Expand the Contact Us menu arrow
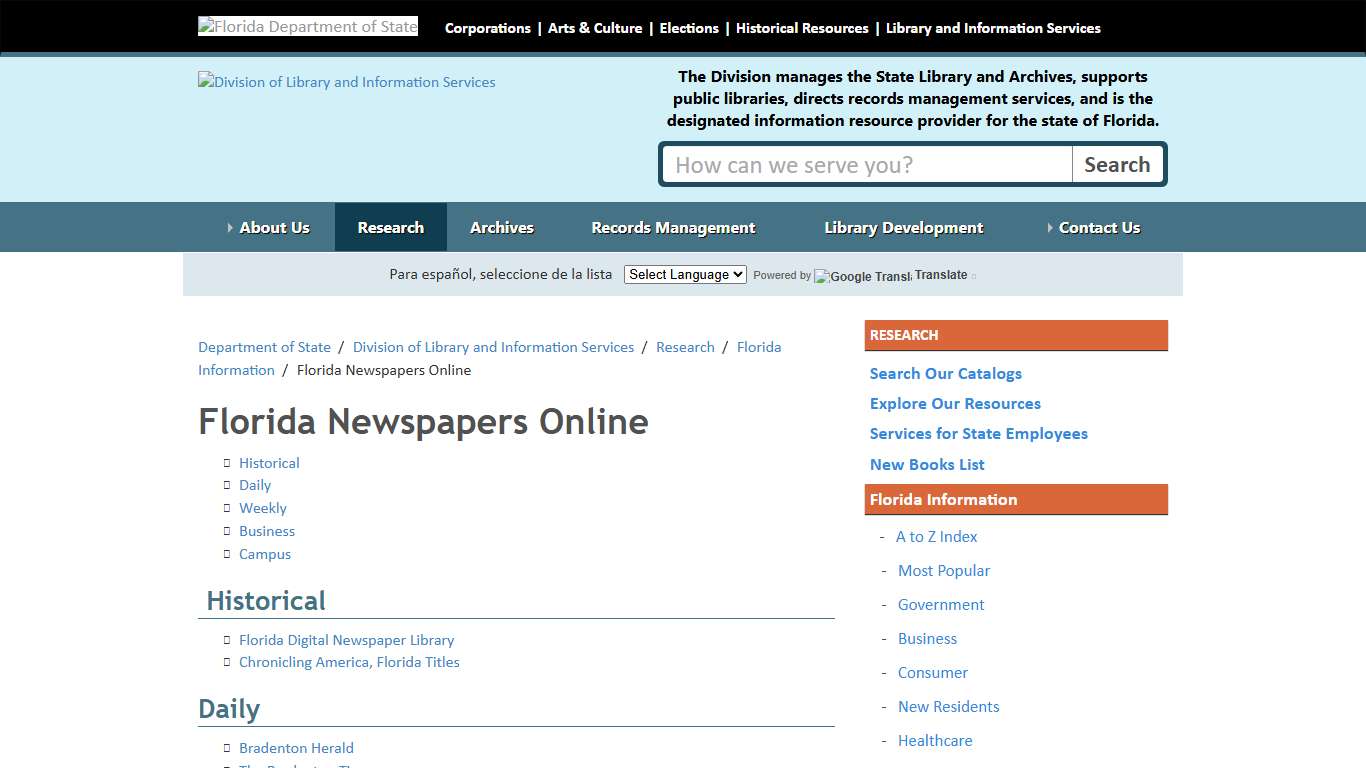This screenshot has width=1366, height=768. click(x=1050, y=227)
